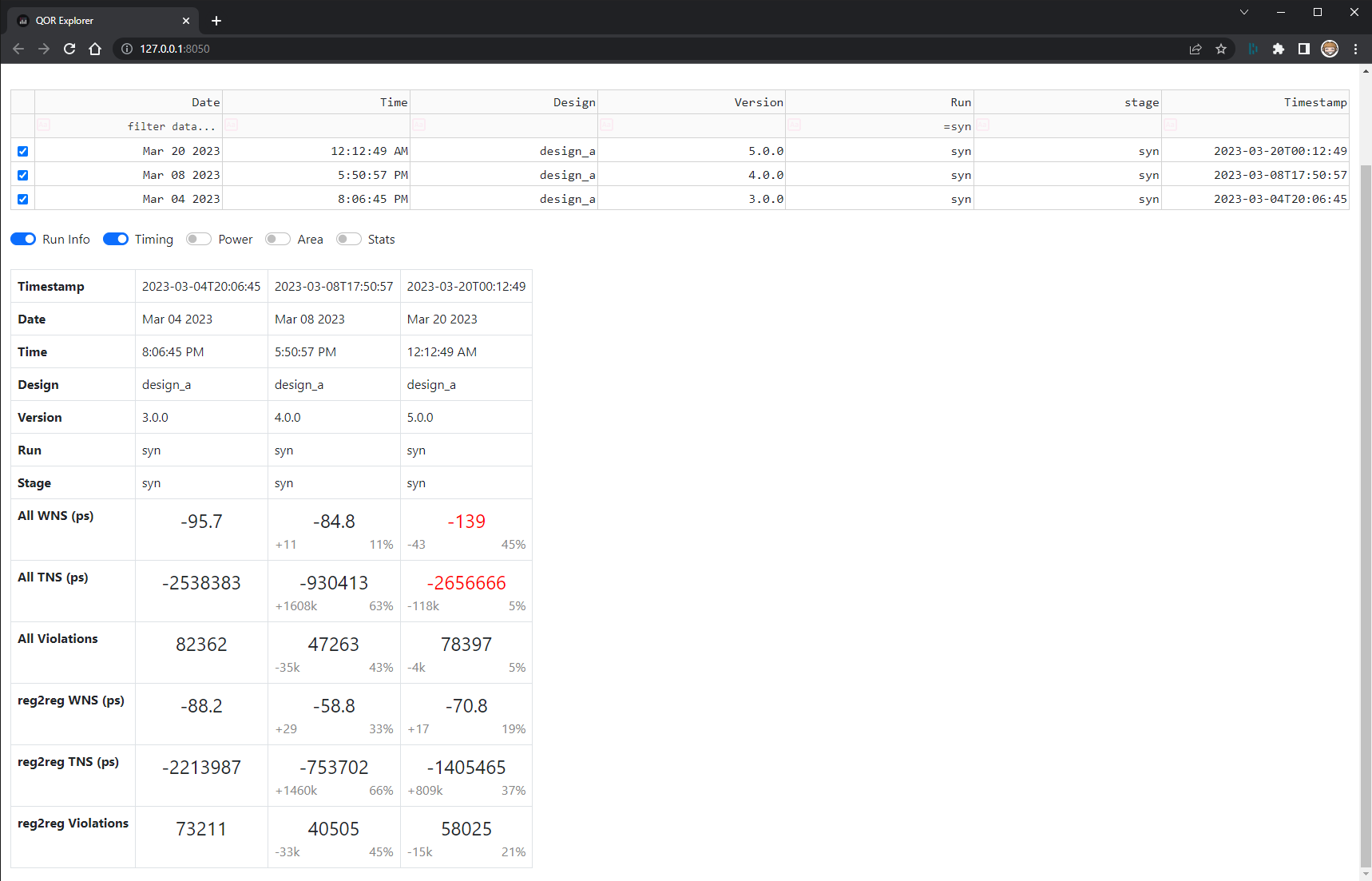Toggle case-sensitive filtering in Version column filter
This screenshot has height=881, width=1372.
click(x=607, y=125)
